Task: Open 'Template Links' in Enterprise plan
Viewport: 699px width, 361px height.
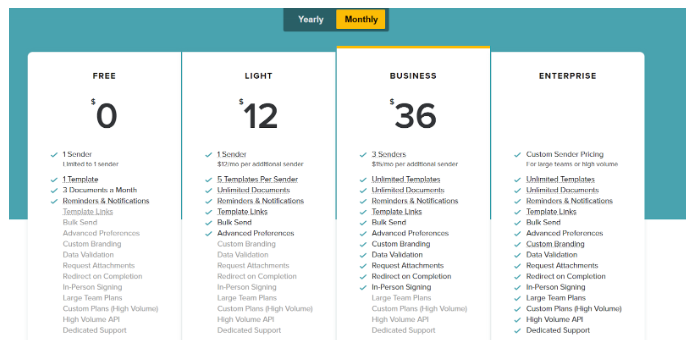Action: click(551, 212)
